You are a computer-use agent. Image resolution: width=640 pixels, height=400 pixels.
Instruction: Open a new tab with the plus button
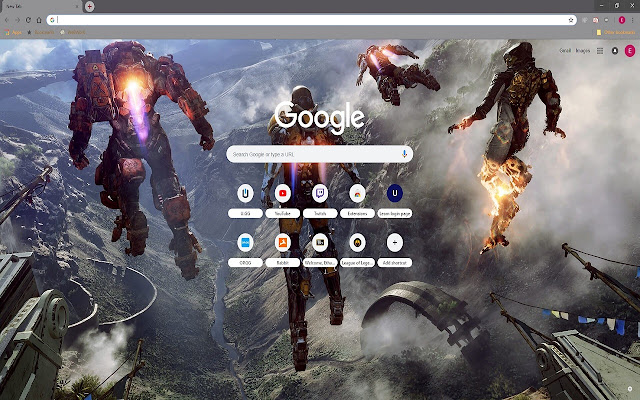(x=89, y=7)
